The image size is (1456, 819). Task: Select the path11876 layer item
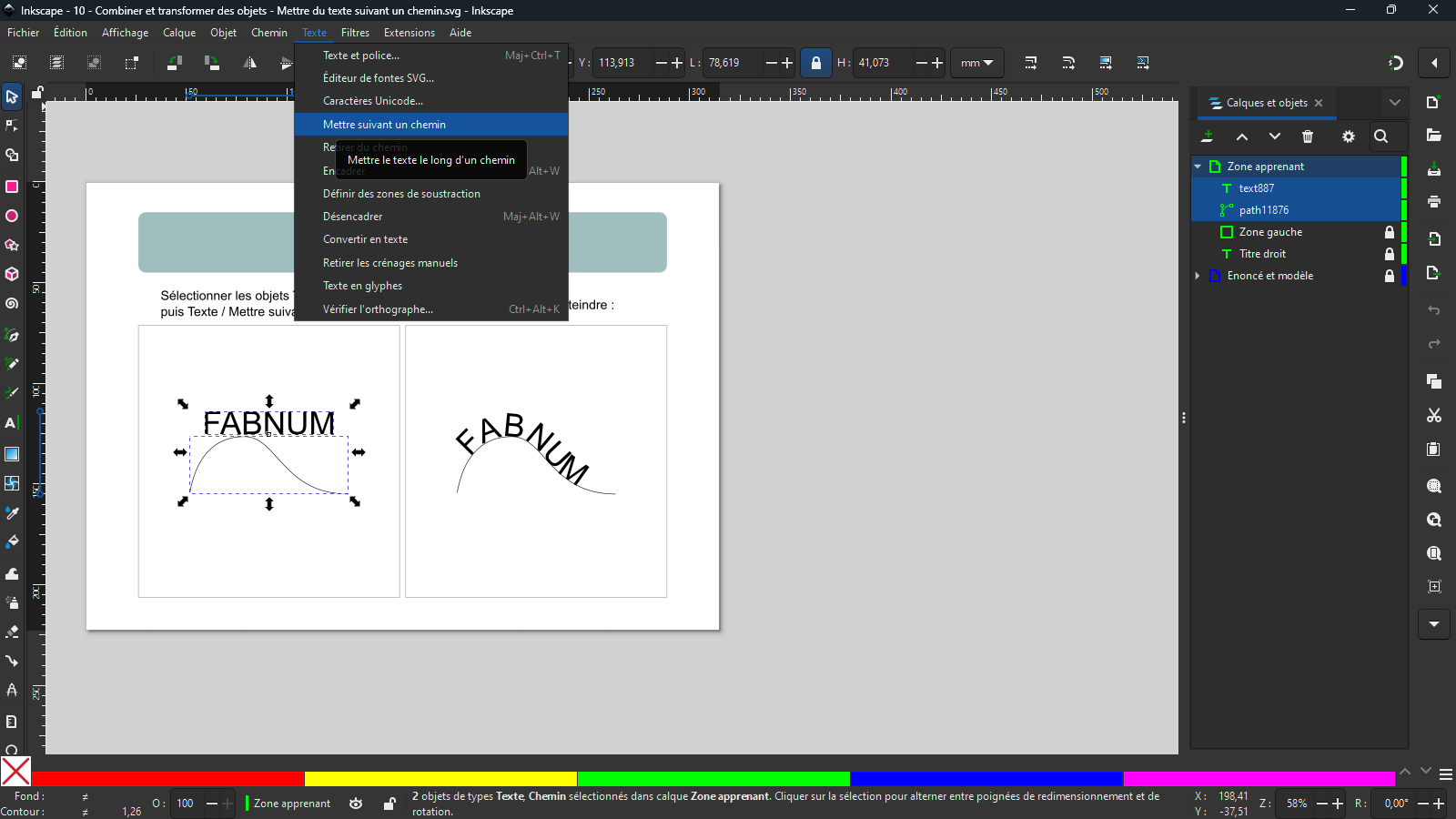[x=1299, y=210]
